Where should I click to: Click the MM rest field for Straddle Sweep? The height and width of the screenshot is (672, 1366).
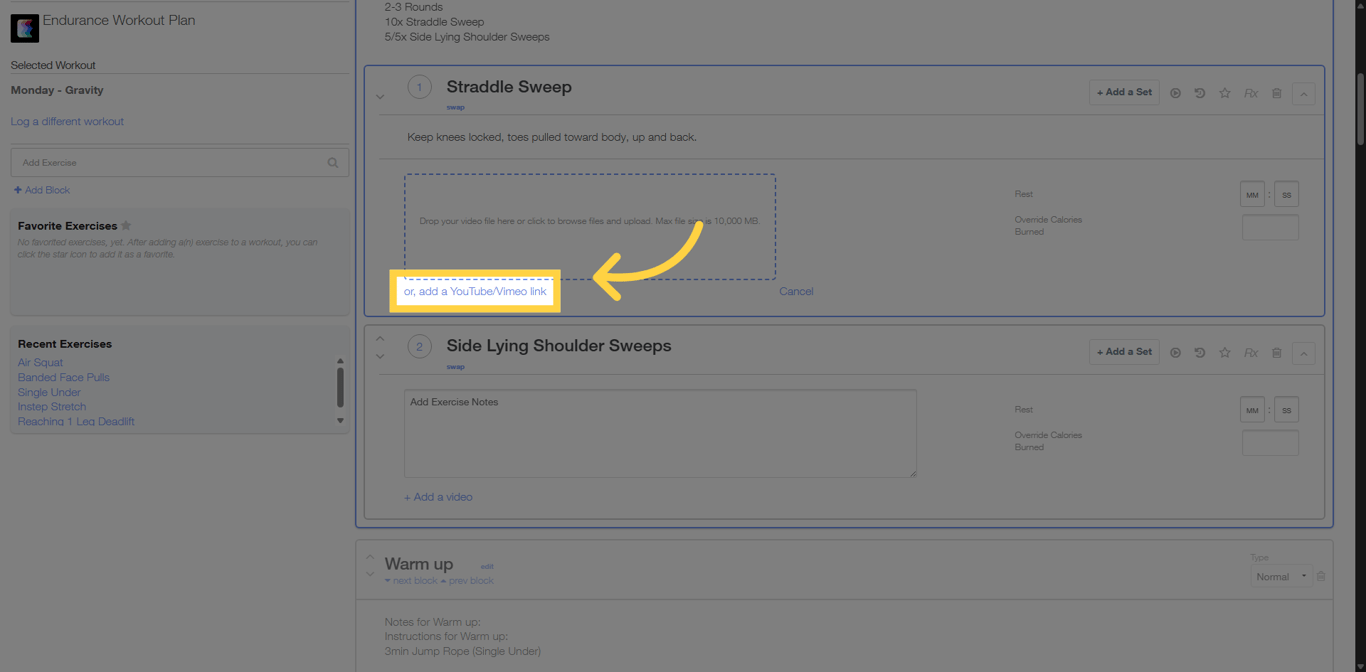[x=1252, y=195]
